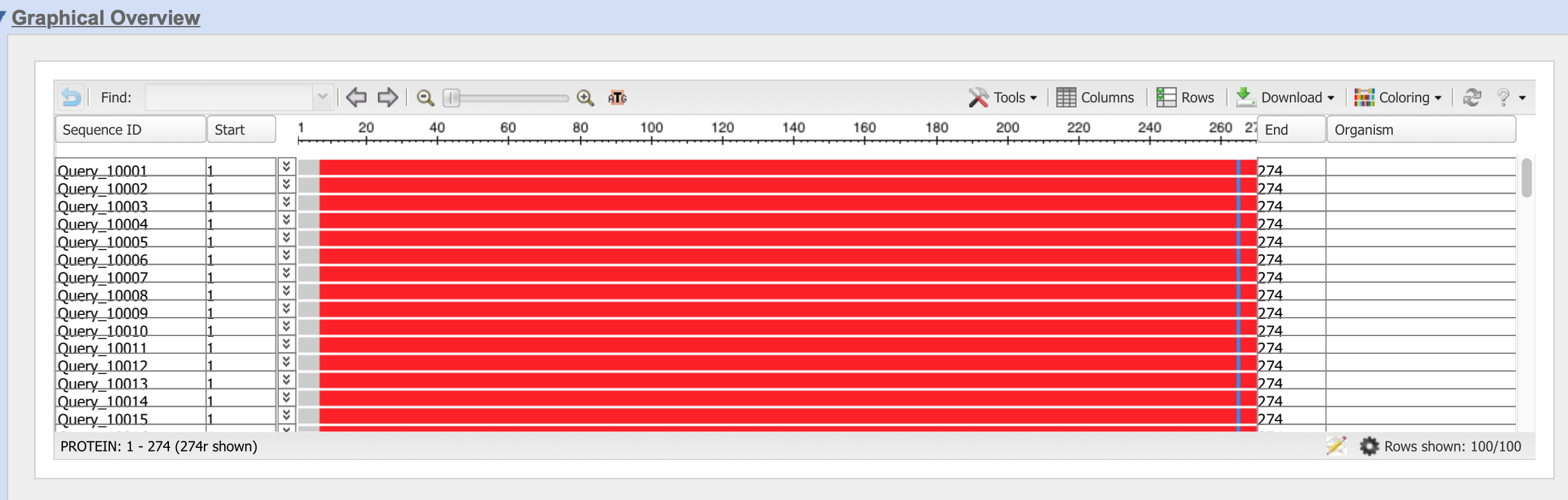Expand row Query_10006 chevron

(x=286, y=255)
